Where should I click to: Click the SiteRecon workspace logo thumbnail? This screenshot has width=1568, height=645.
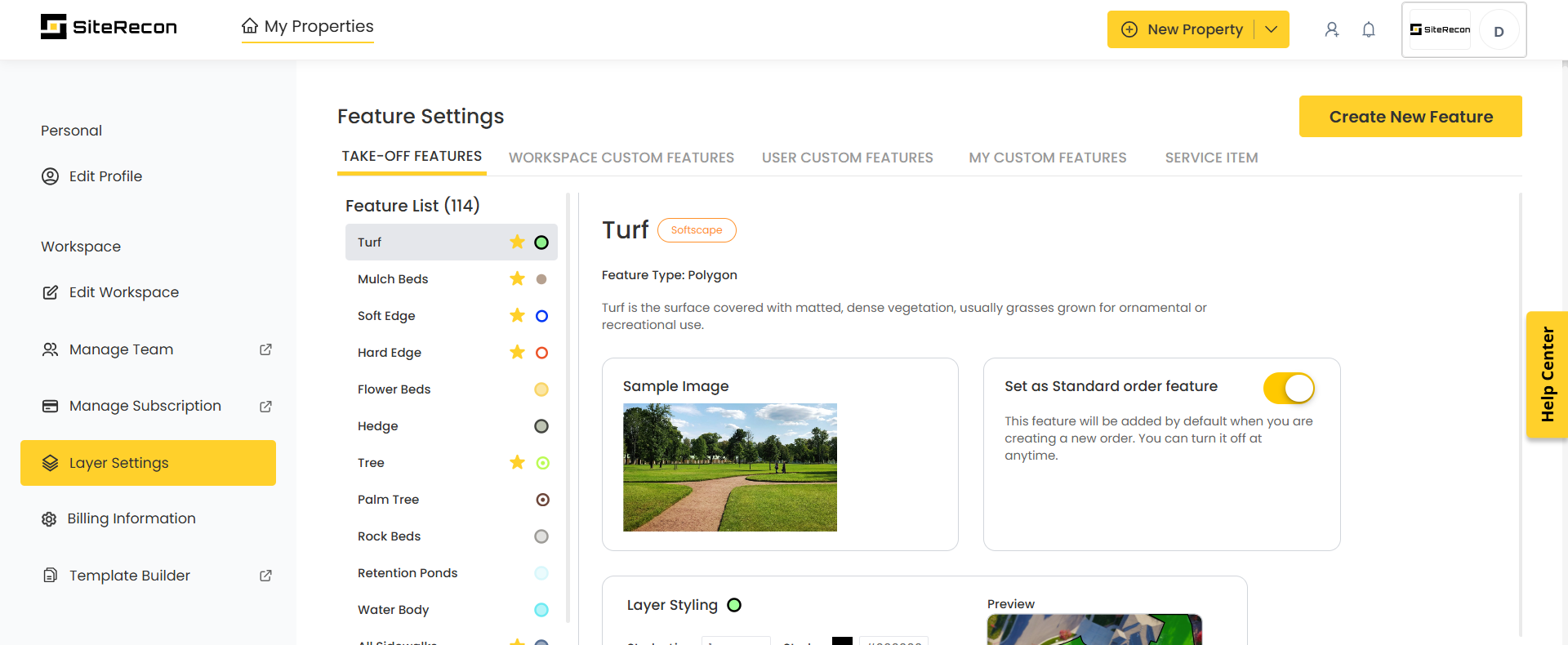point(1440,29)
